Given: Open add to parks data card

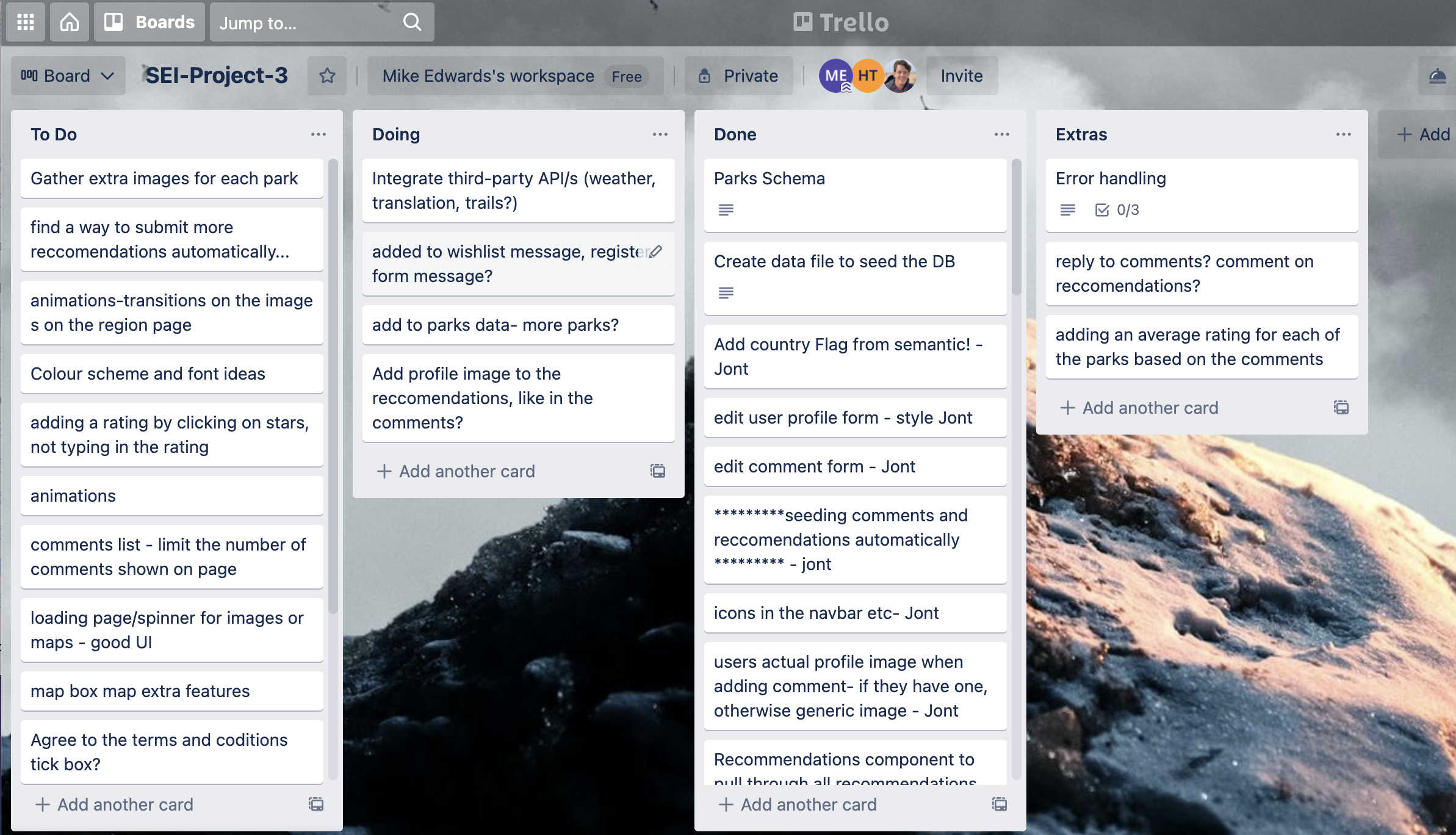Looking at the screenshot, I should point(519,325).
